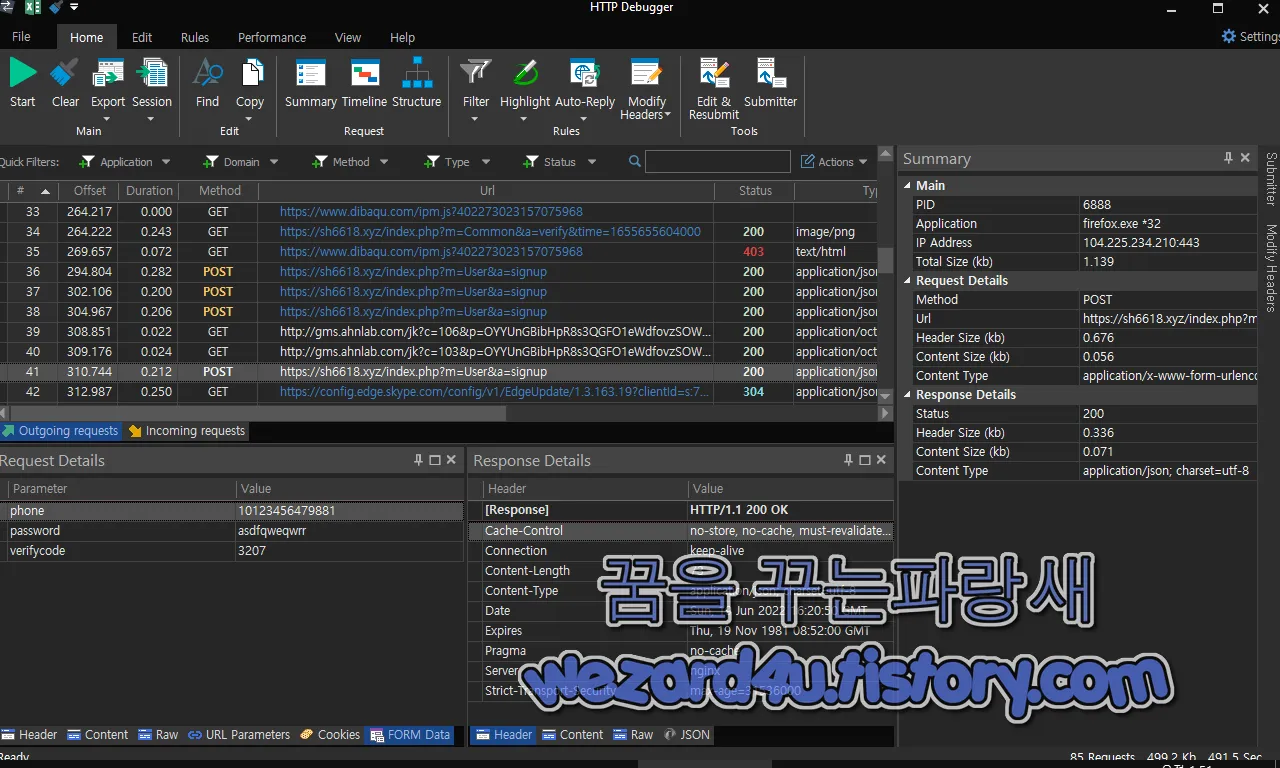Pin the Response Details panel
1280x768 pixels.
[x=848, y=460]
